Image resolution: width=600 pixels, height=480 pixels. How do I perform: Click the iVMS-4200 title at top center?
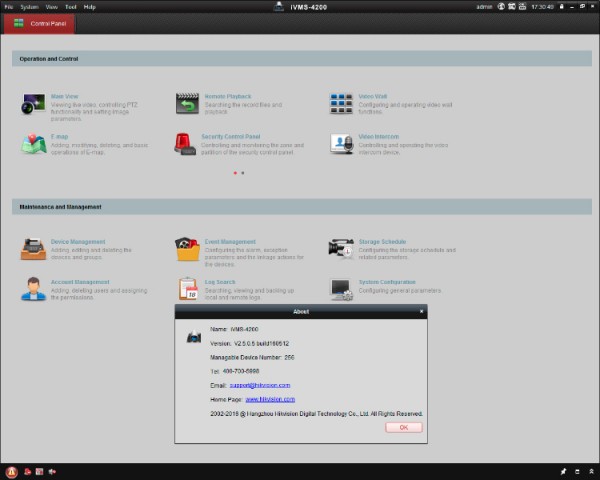pos(308,7)
